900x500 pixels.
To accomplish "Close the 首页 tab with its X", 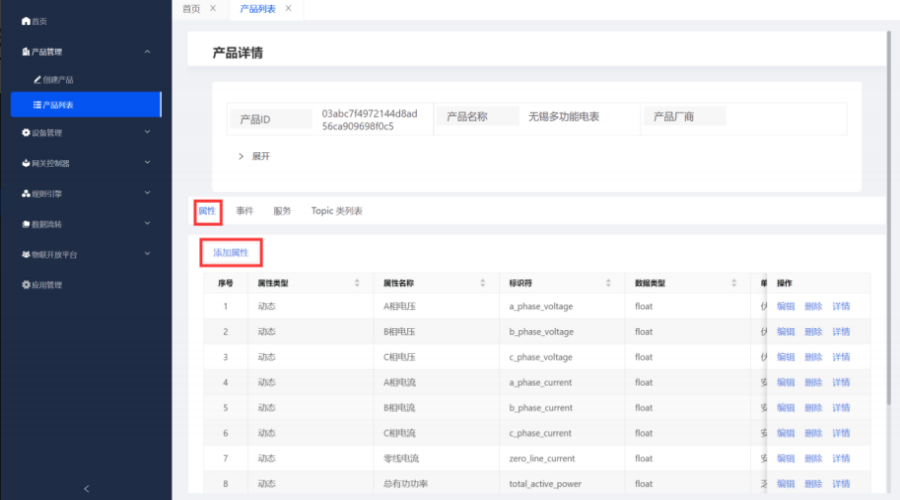I will [213, 8].
